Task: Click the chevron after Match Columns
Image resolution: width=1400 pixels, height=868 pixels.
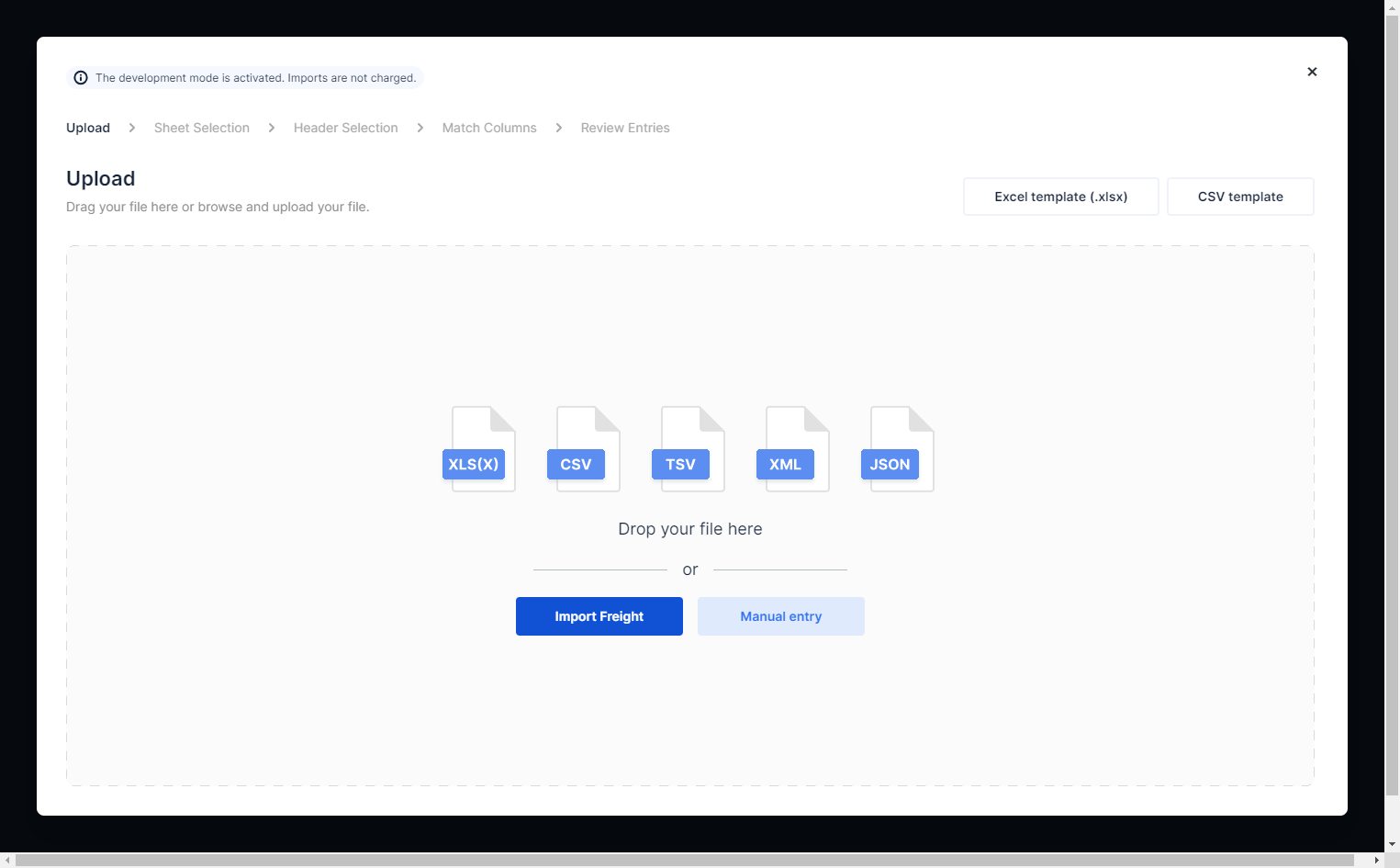Action: [559, 128]
